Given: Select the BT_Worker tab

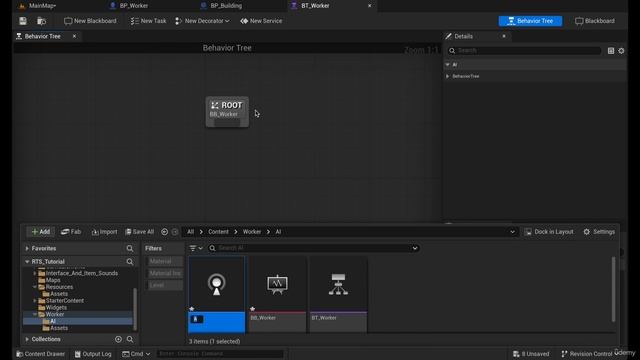Looking at the screenshot, I should pyautogui.click(x=315, y=6).
